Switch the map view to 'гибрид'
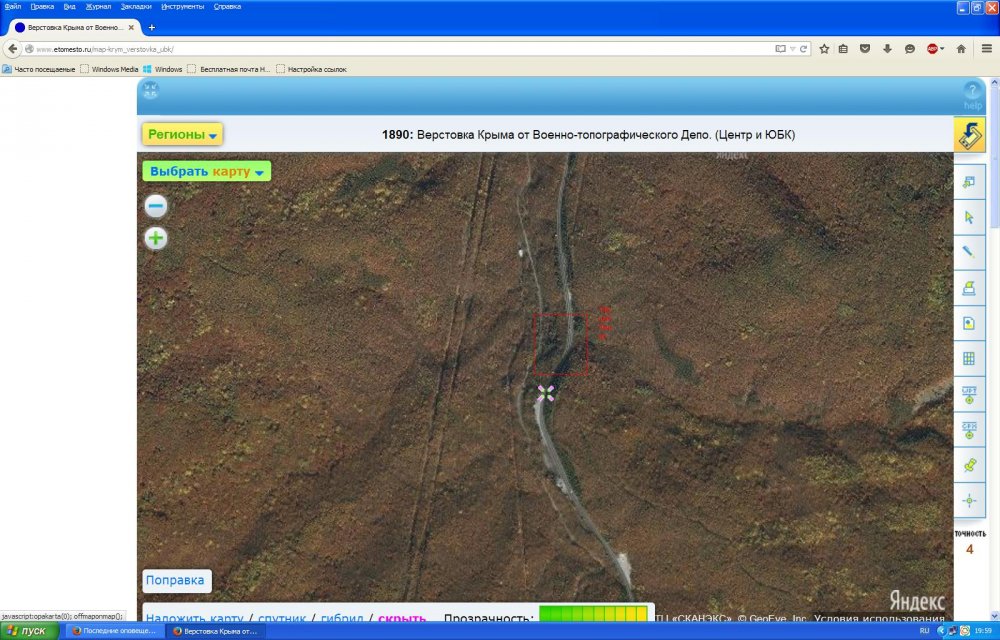1000x640 pixels. click(342, 619)
